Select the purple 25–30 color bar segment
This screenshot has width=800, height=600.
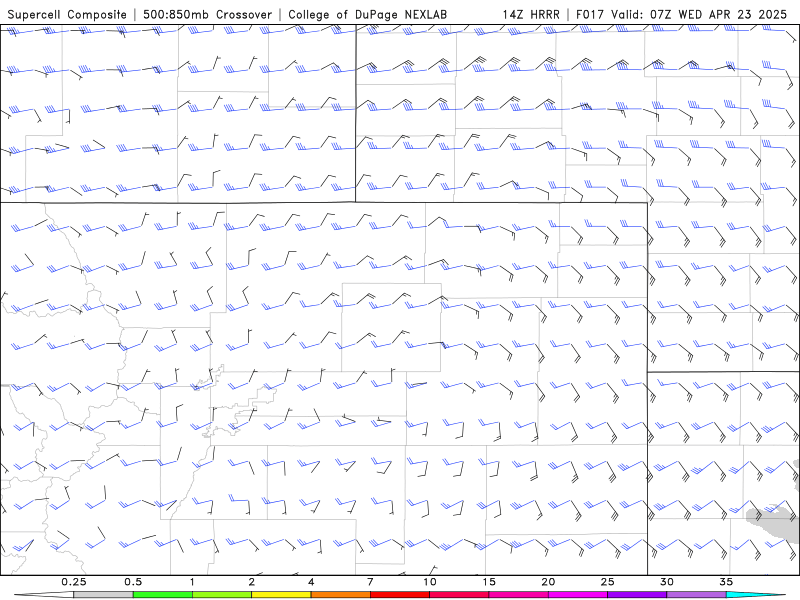[x=637, y=595]
